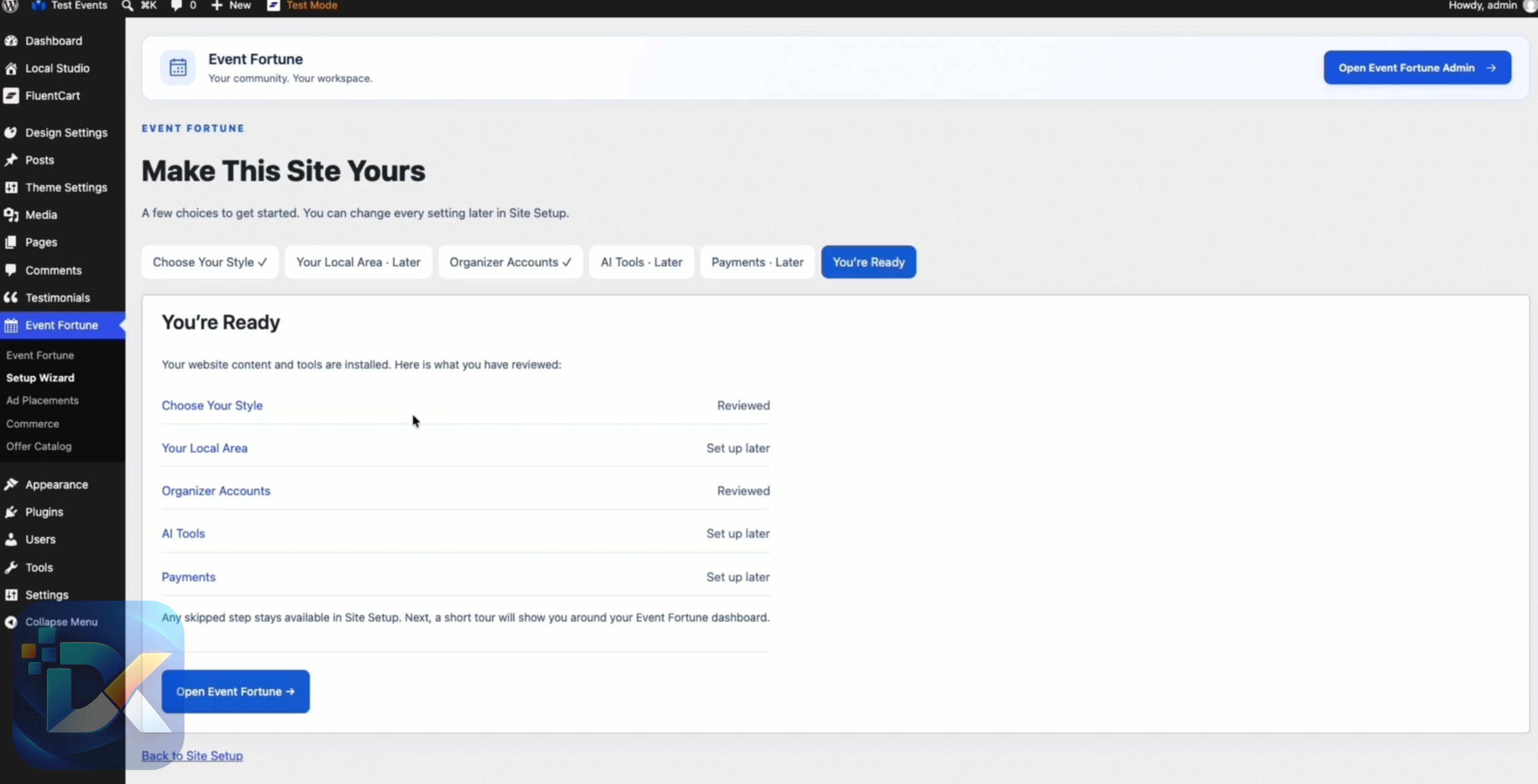Click the WordPress logo icon
Image resolution: width=1538 pixels, height=784 pixels.
pos(10,5)
